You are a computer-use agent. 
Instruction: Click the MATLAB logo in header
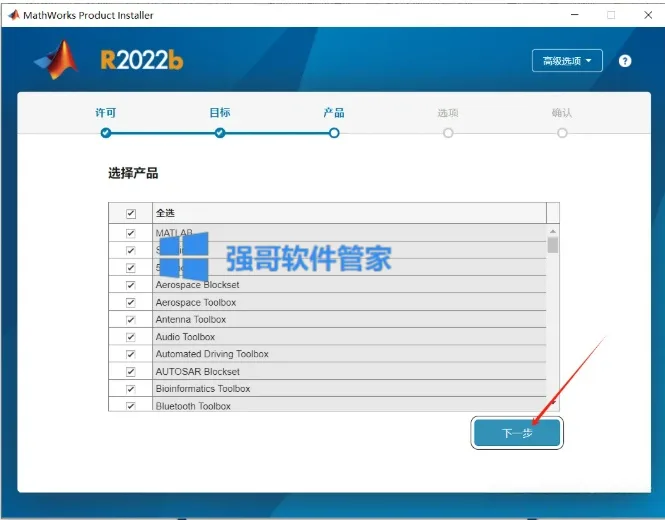pos(57,60)
